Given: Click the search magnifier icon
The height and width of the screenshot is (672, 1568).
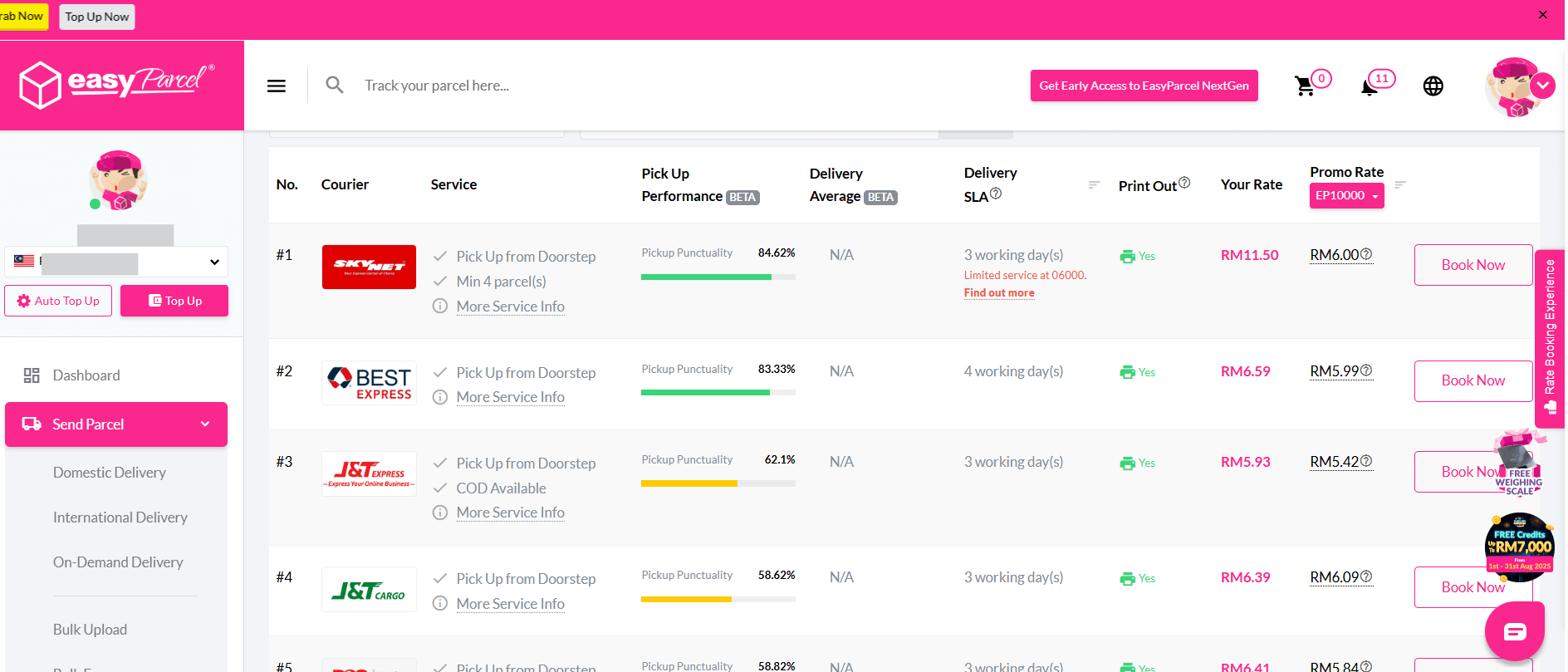Looking at the screenshot, I should coord(335,85).
